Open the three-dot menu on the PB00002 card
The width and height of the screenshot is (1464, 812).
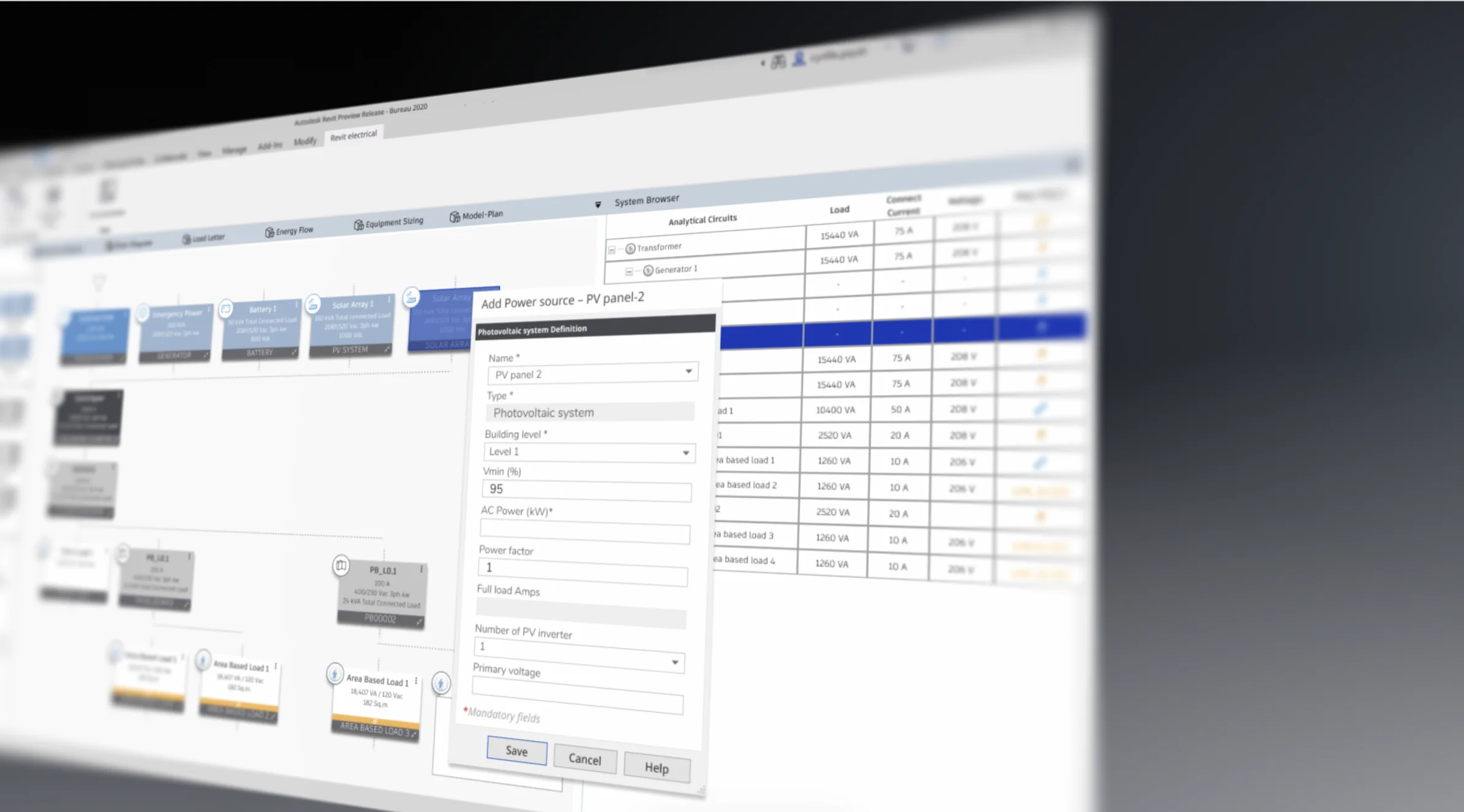pos(422,569)
